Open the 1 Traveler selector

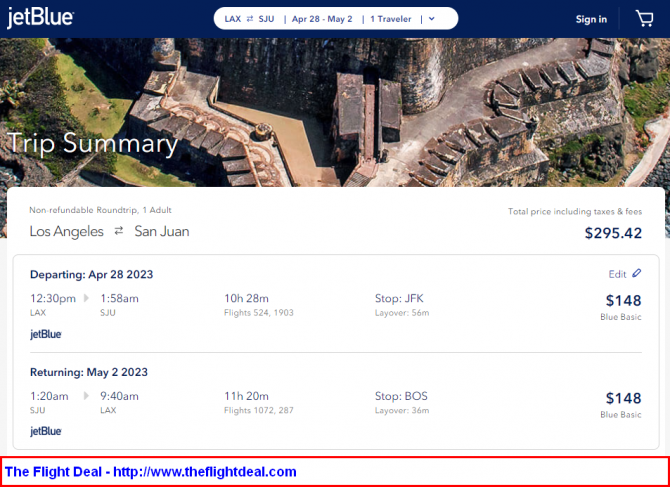point(390,18)
